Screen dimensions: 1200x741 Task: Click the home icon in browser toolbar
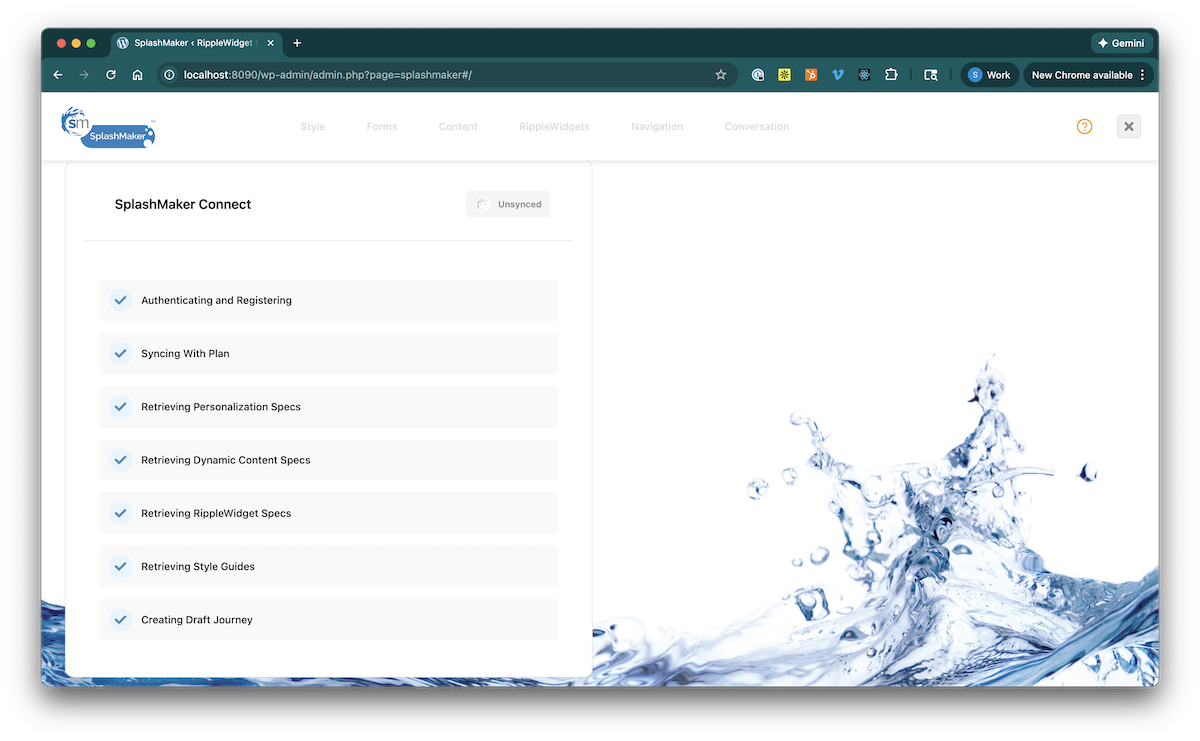click(138, 75)
